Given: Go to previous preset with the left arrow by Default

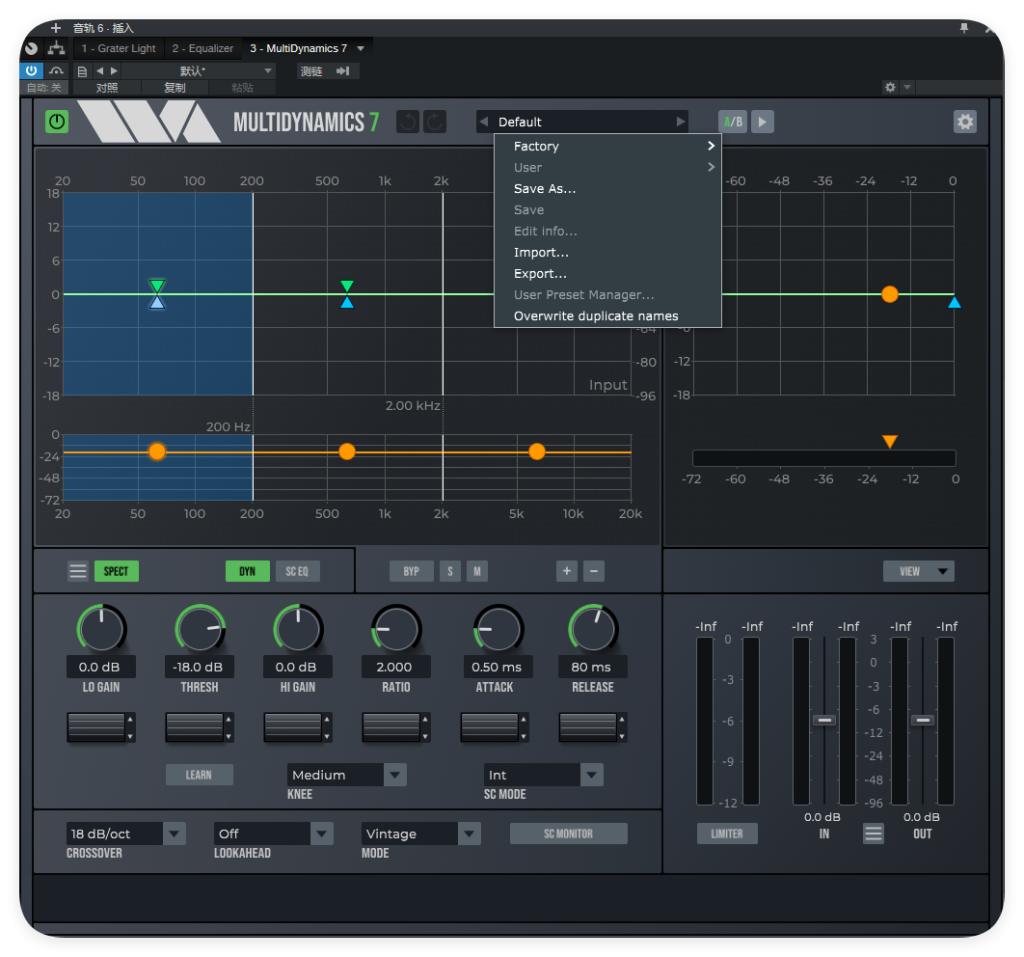Looking at the screenshot, I should click(x=484, y=122).
